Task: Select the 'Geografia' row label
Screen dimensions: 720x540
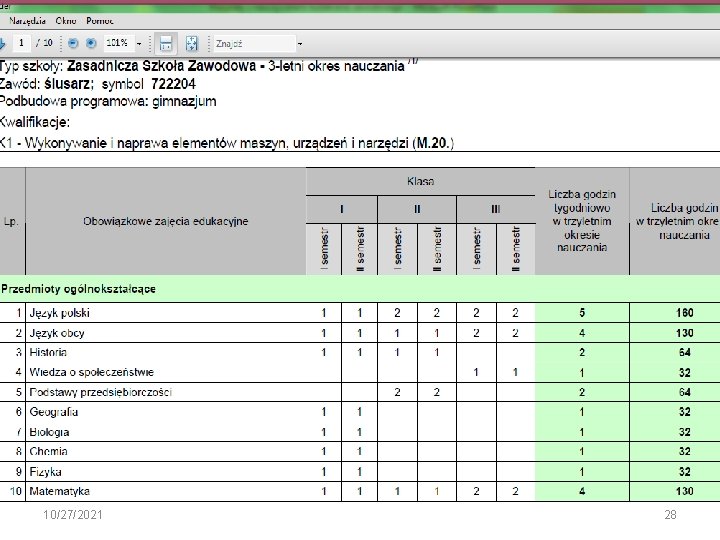Action: pos(54,412)
